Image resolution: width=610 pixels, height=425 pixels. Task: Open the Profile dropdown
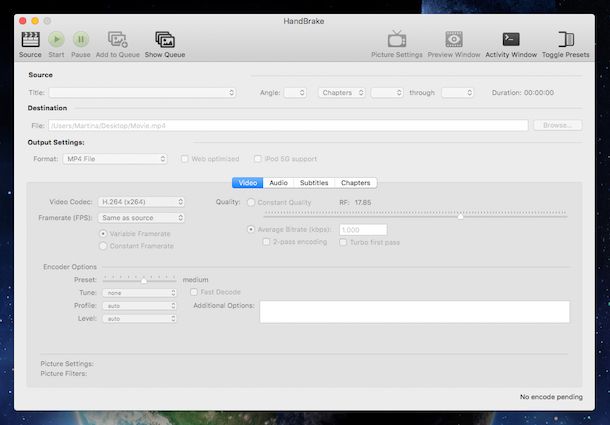point(140,306)
